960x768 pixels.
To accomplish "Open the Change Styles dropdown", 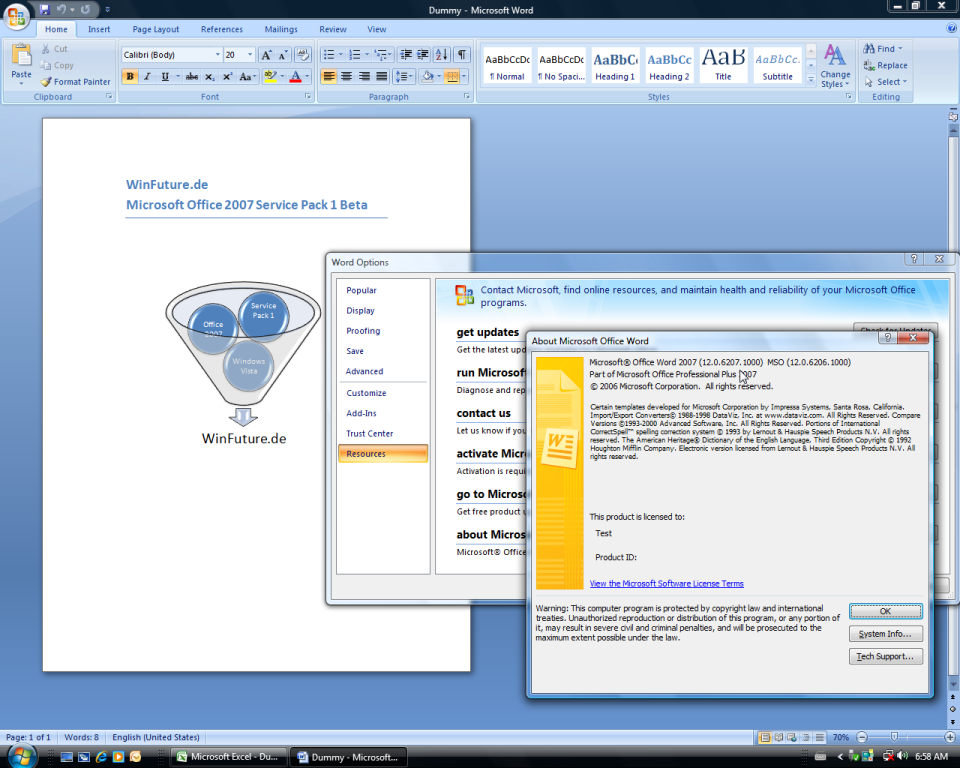I will pos(835,66).
